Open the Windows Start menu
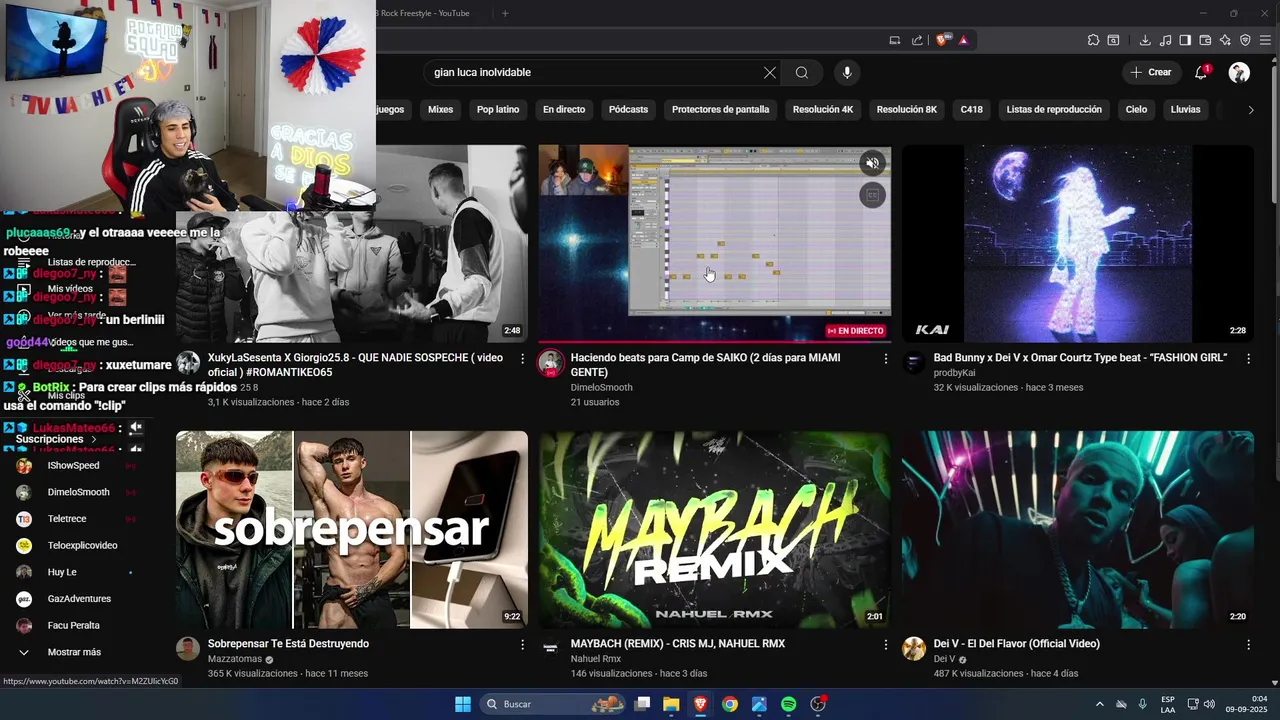1280x720 pixels. (x=463, y=704)
